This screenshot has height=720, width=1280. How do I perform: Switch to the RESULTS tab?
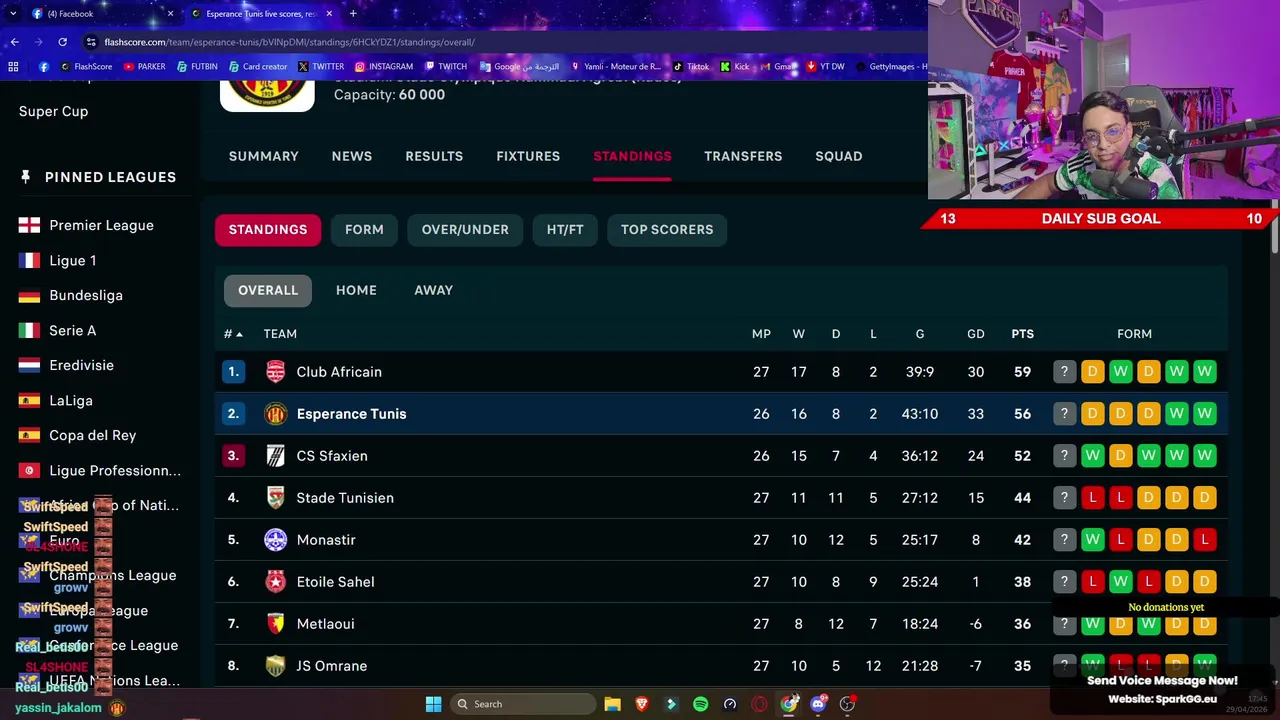point(434,156)
